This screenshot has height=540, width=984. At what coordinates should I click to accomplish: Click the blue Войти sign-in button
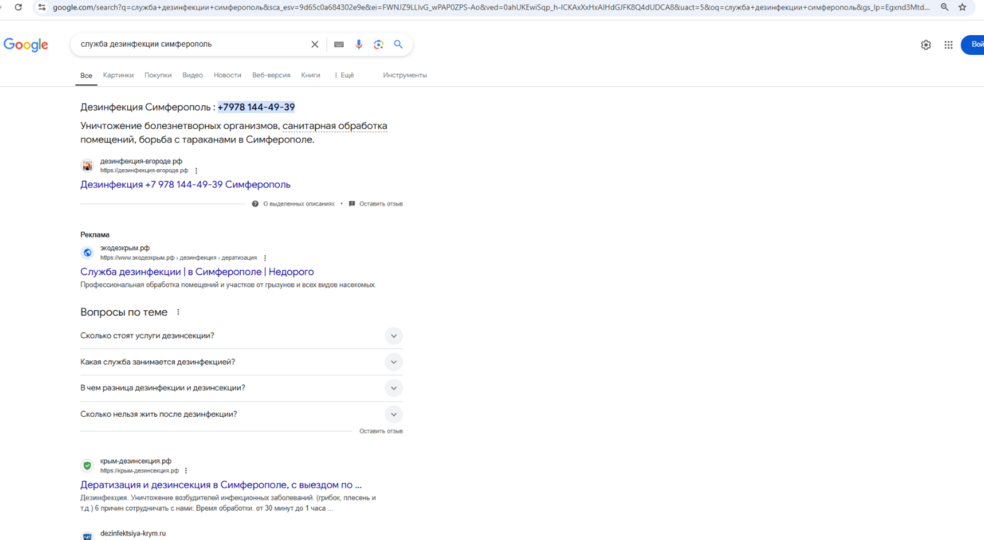(x=973, y=45)
